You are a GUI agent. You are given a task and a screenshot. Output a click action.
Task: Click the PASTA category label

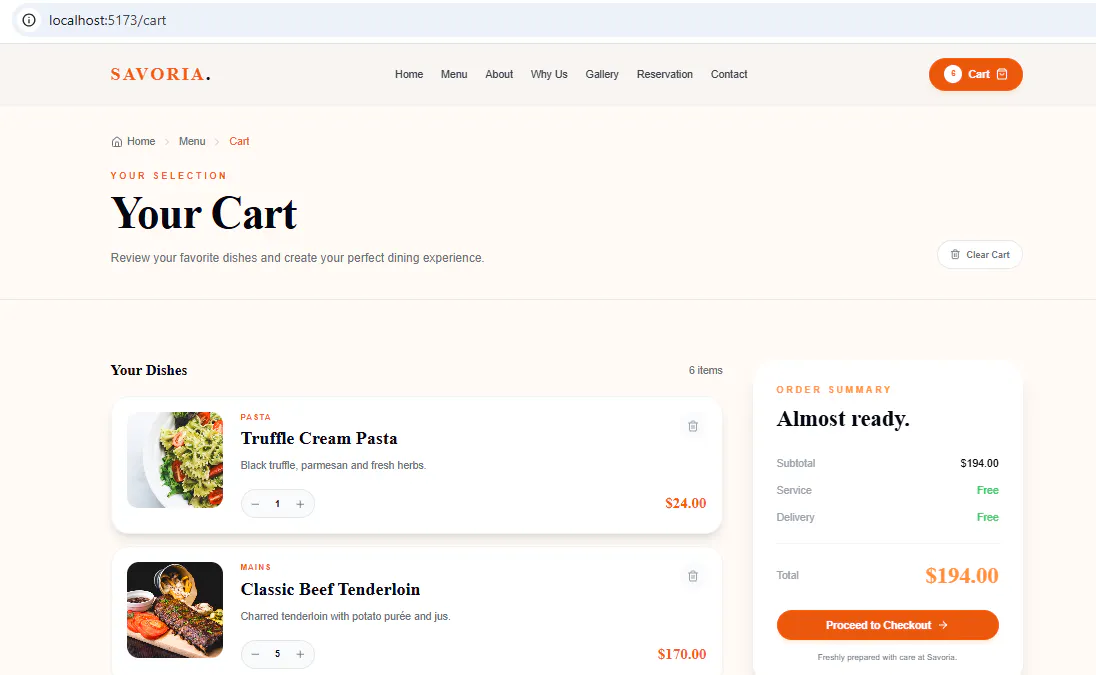click(x=255, y=417)
